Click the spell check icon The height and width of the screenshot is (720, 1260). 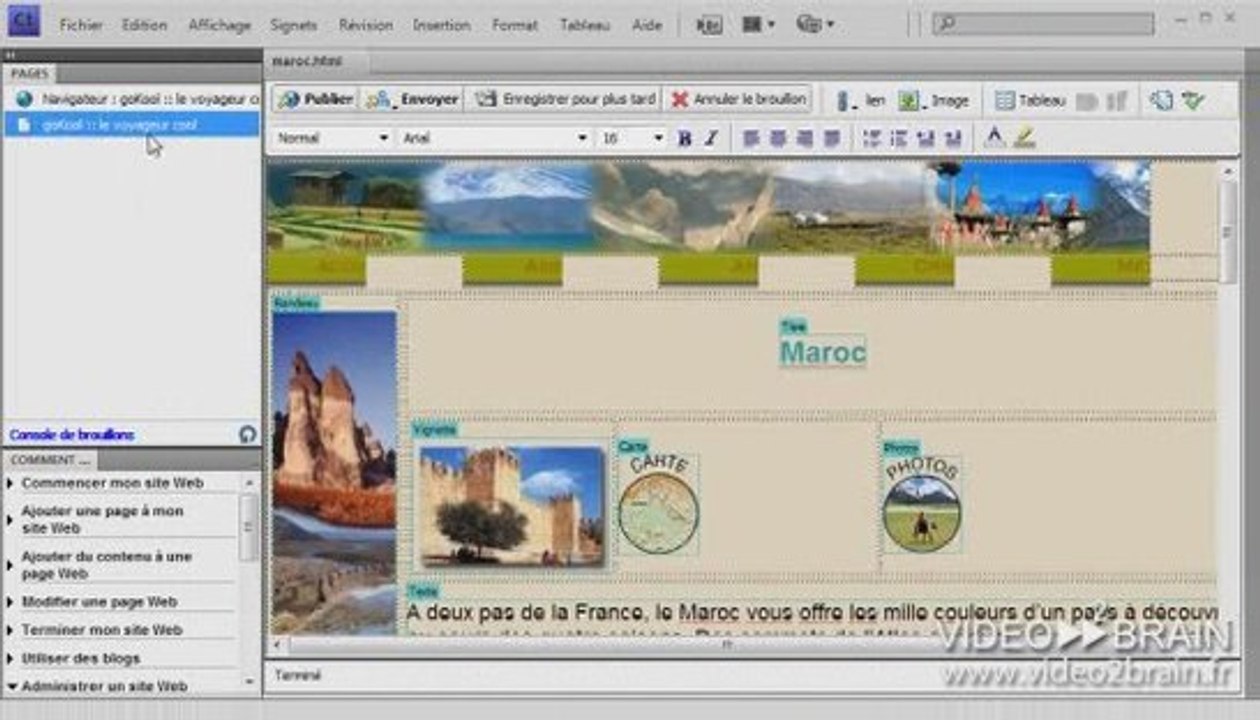click(x=1193, y=101)
